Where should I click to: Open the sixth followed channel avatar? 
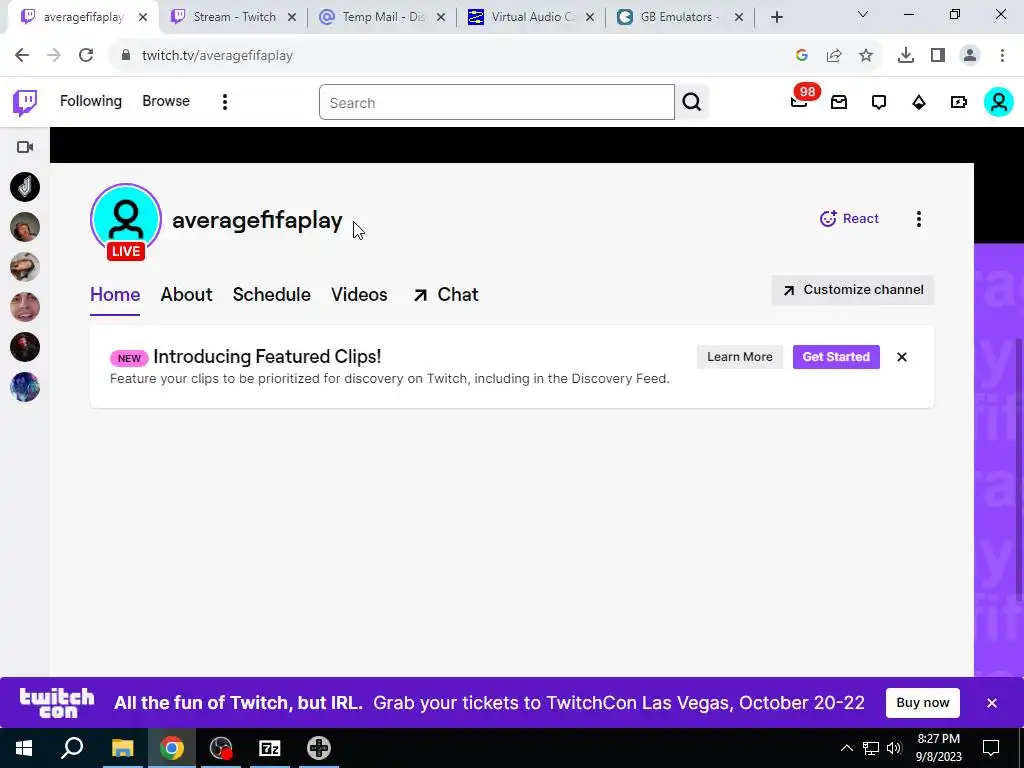tap(25, 387)
